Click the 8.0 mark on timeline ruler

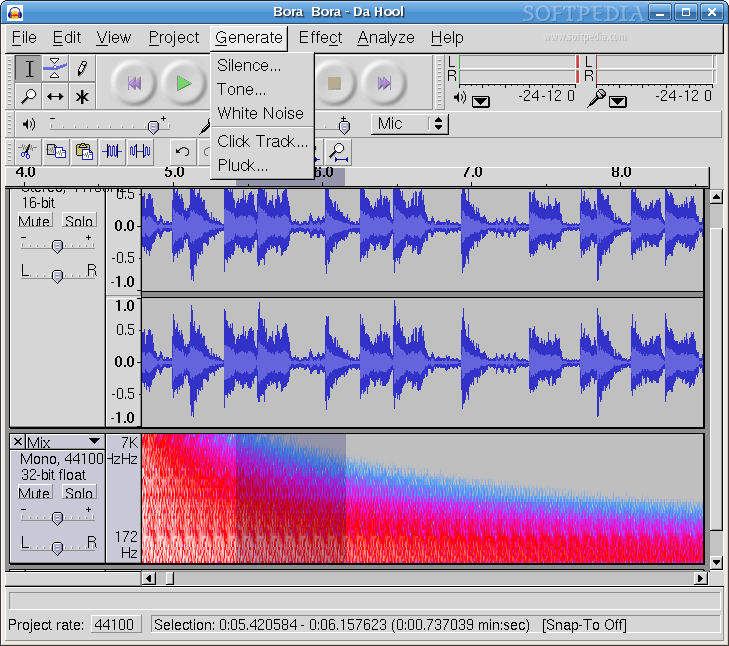click(621, 173)
